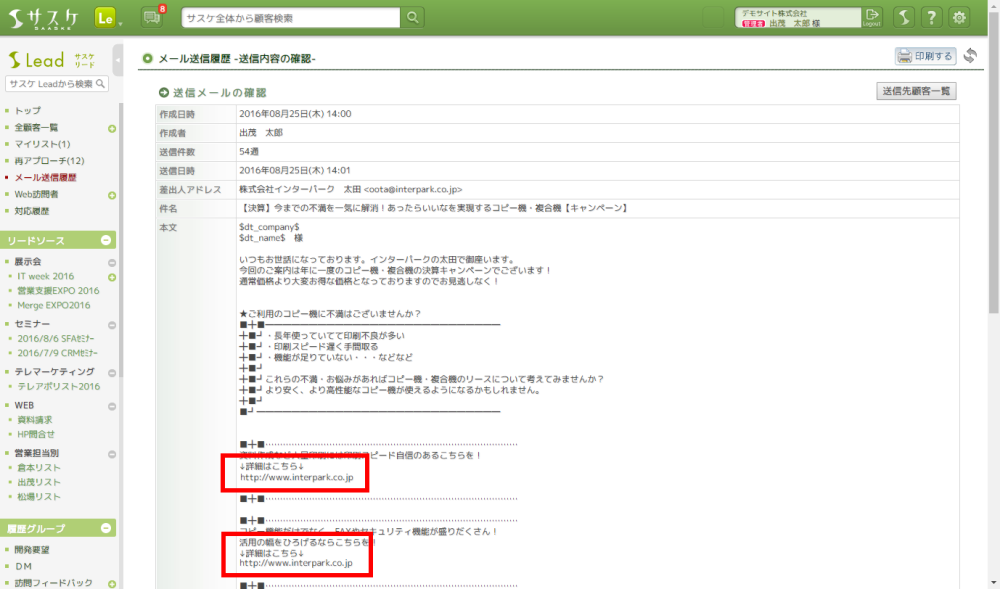Click the 送信先顧客一覧 button
1000x589 pixels.
coord(916,91)
